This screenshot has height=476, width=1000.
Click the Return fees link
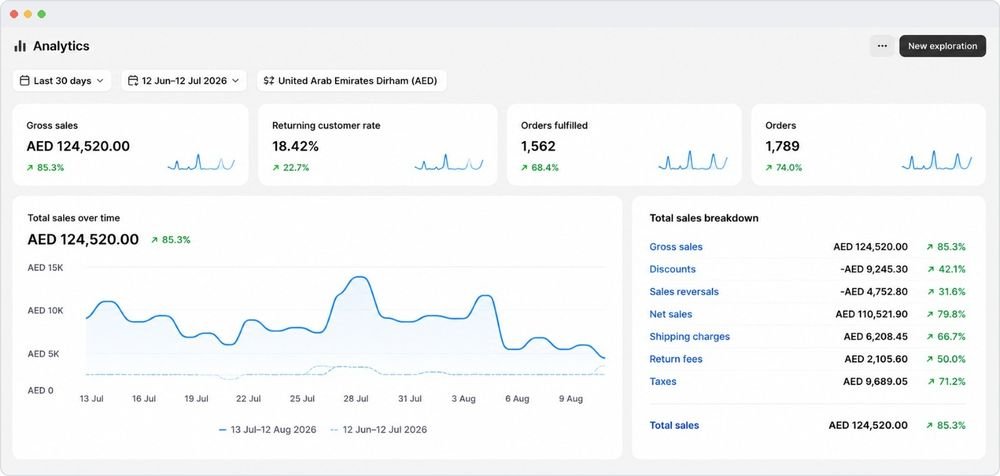(675, 359)
